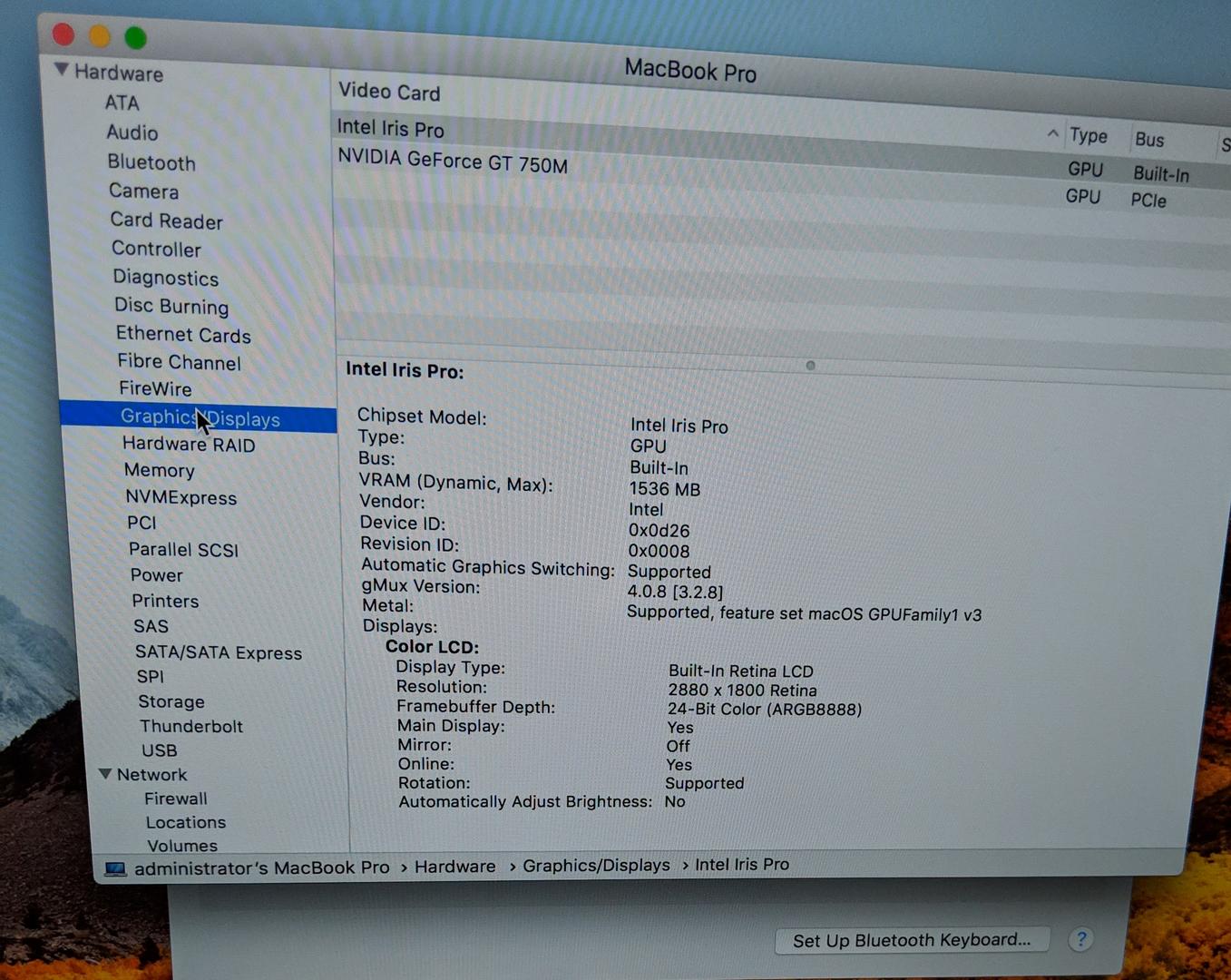The height and width of the screenshot is (980, 1231).
Task: Select the Intel Iris Pro video card row
Action: (x=780, y=150)
